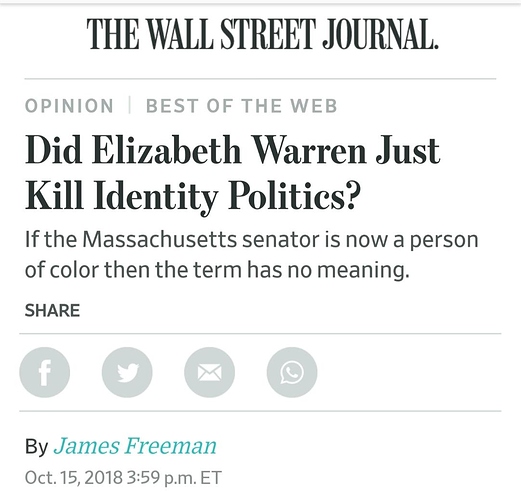Open author James Freeman's page
This screenshot has height=500, width=521.
tap(135, 446)
